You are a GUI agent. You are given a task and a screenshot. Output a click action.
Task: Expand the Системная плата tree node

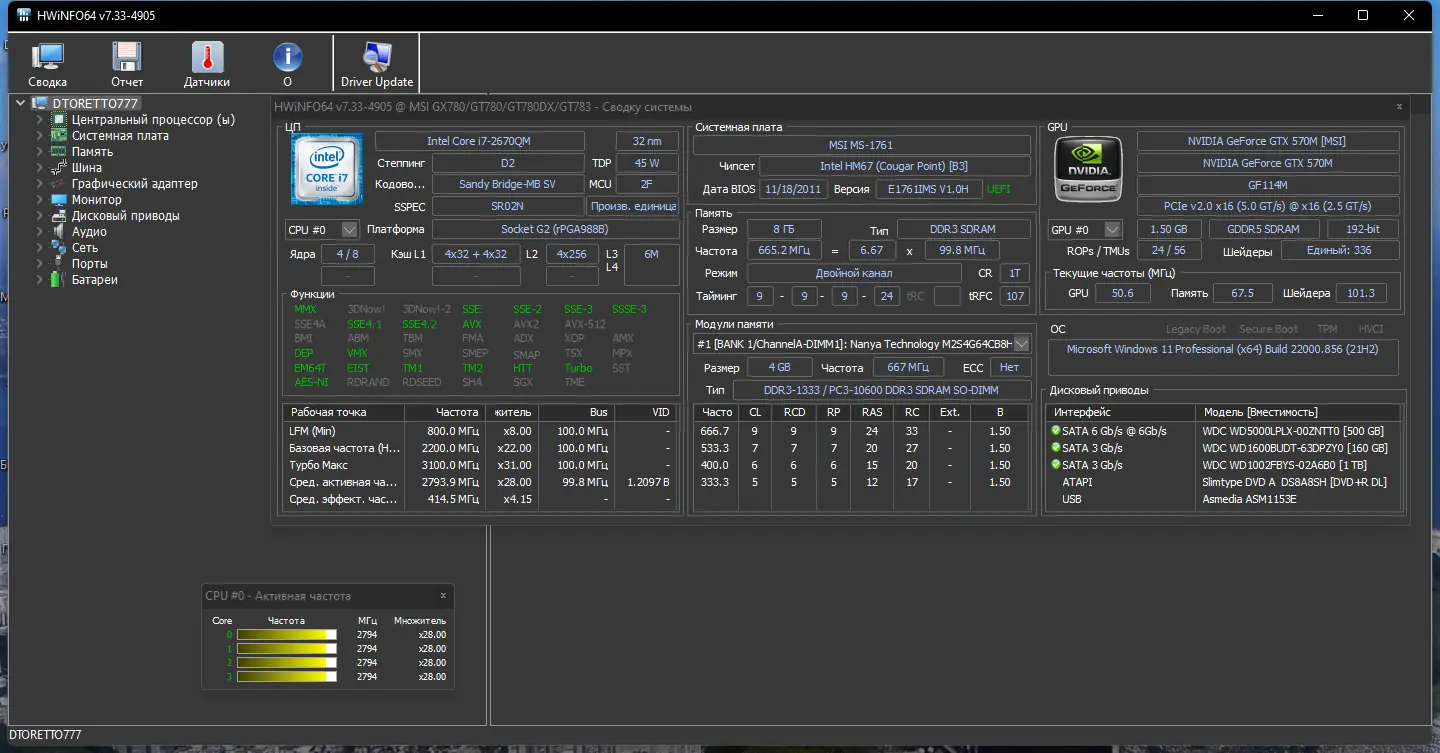(x=40, y=136)
